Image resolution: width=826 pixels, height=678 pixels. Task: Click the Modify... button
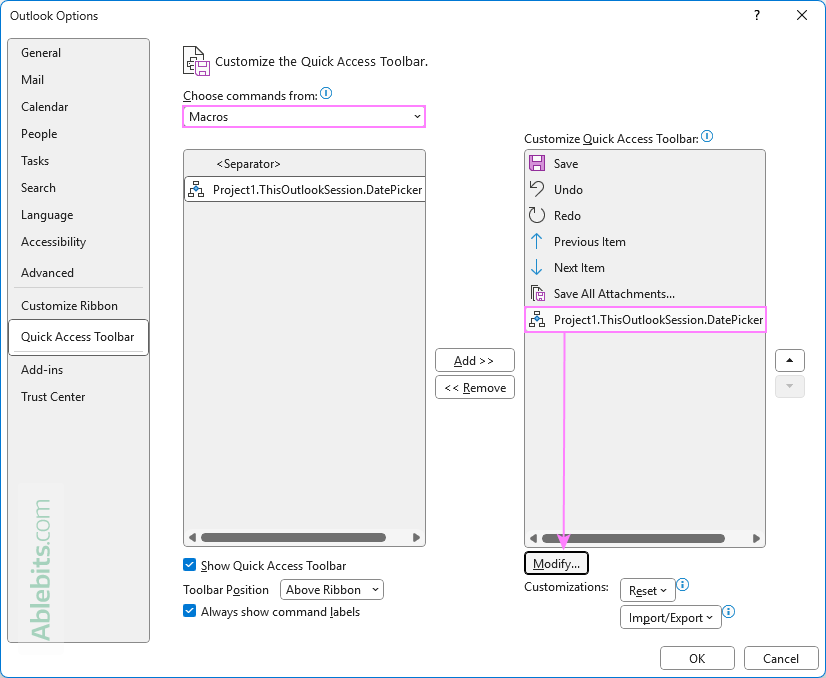coord(556,563)
